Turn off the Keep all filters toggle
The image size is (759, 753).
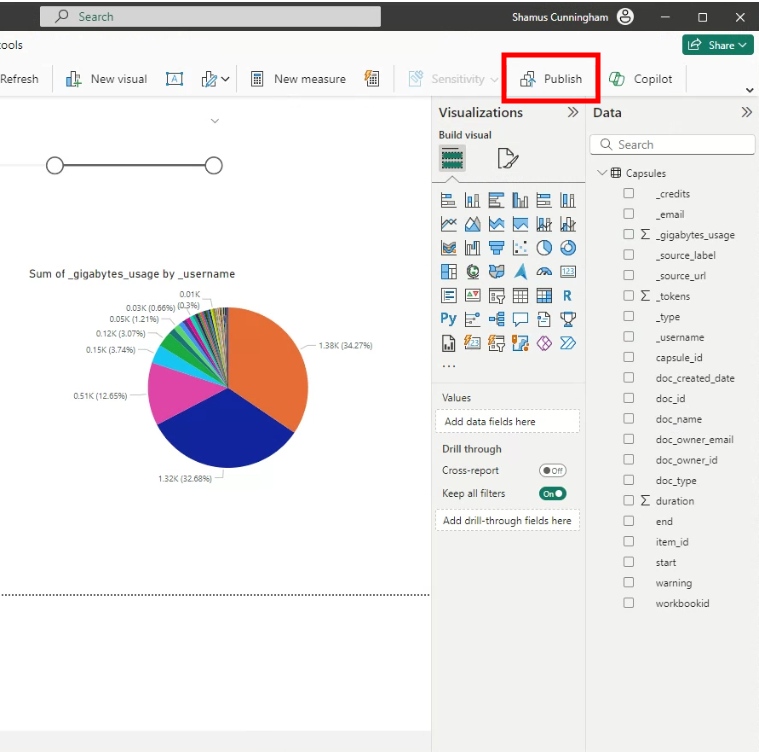pyautogui.click(x=552, y=494)
